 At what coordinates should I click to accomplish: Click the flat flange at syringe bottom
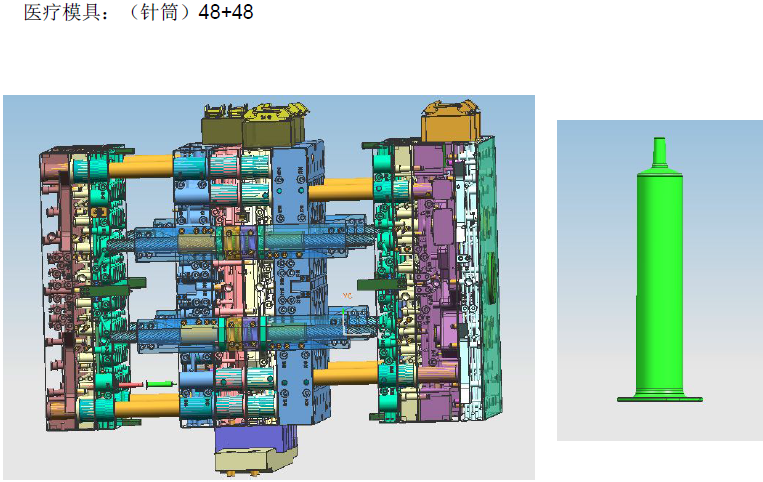pyautogui.click(x=659, y=399)
